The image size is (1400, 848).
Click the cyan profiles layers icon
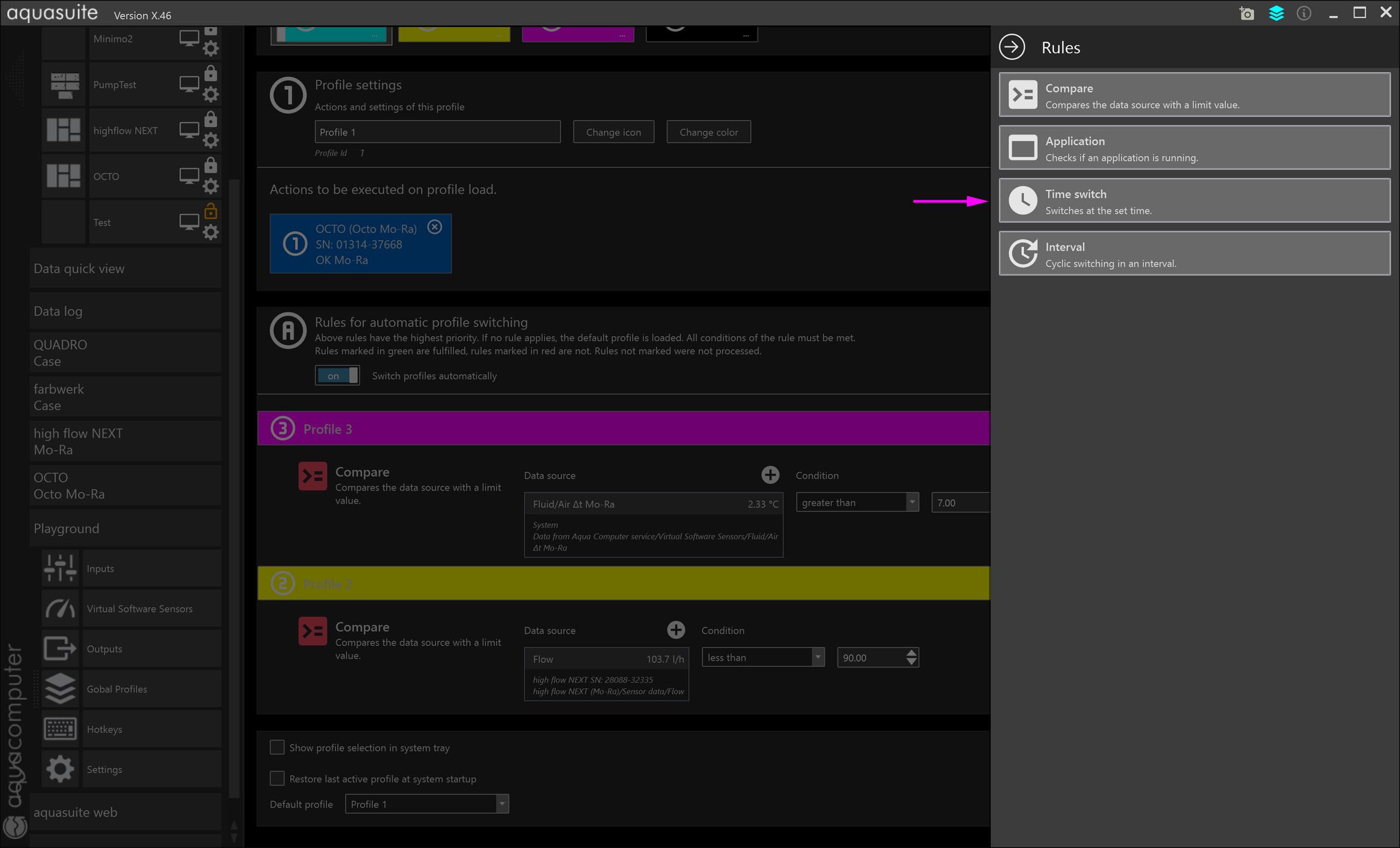click(x=1276, y=13)
